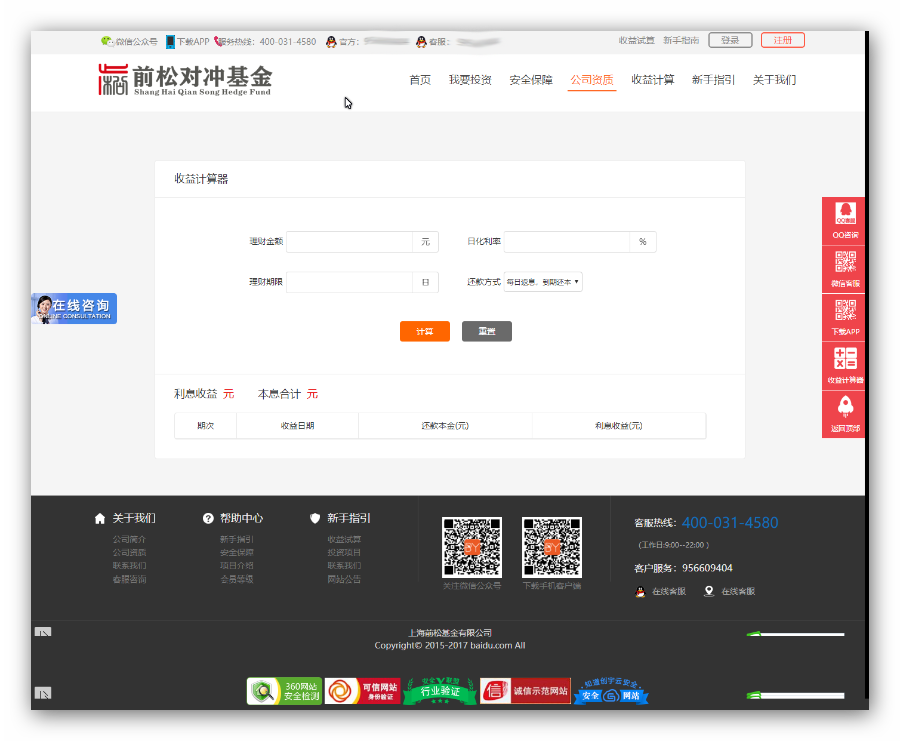Go to the 首页 nav tab
Viewport: 900px width, 741px height.
pos(420,80)
